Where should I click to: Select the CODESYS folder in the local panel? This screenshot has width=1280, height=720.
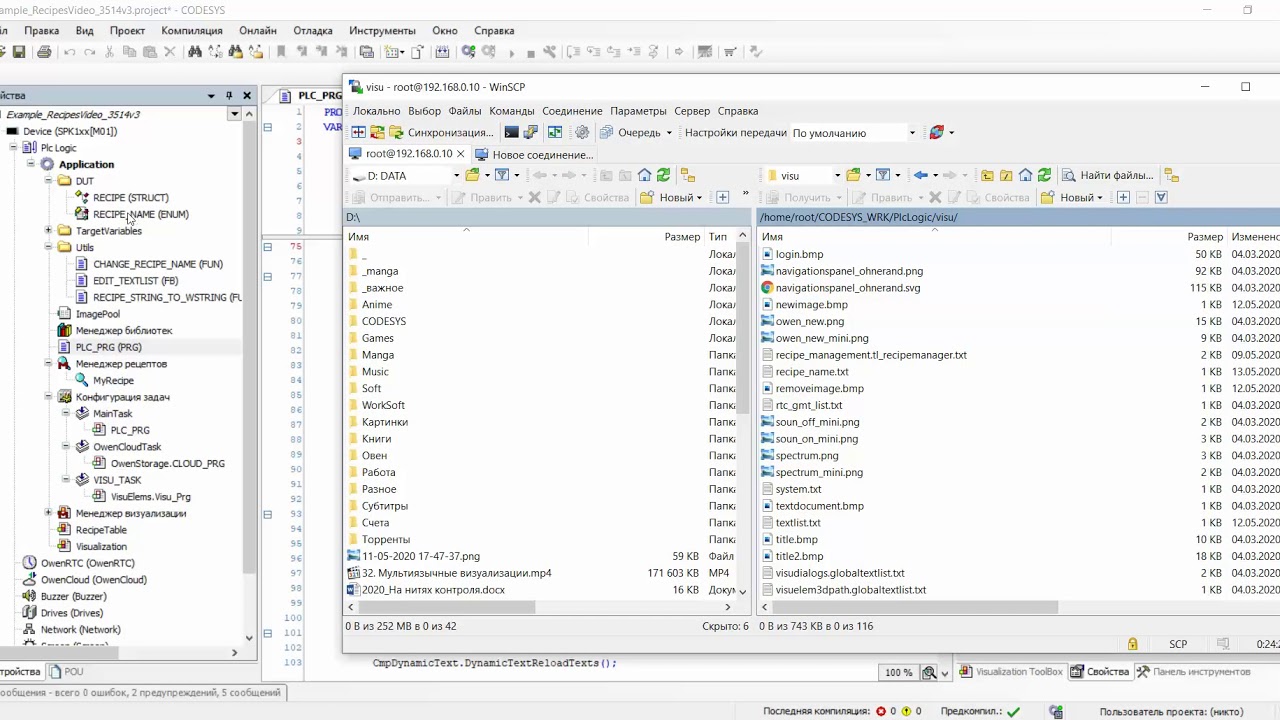pos(384,321)
